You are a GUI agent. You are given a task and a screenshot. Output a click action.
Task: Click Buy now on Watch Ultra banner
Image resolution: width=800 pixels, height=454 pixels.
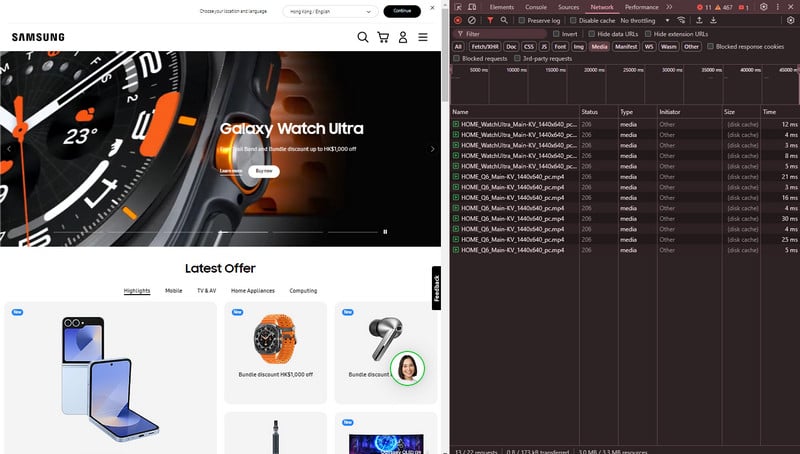[x=264, y=171]
